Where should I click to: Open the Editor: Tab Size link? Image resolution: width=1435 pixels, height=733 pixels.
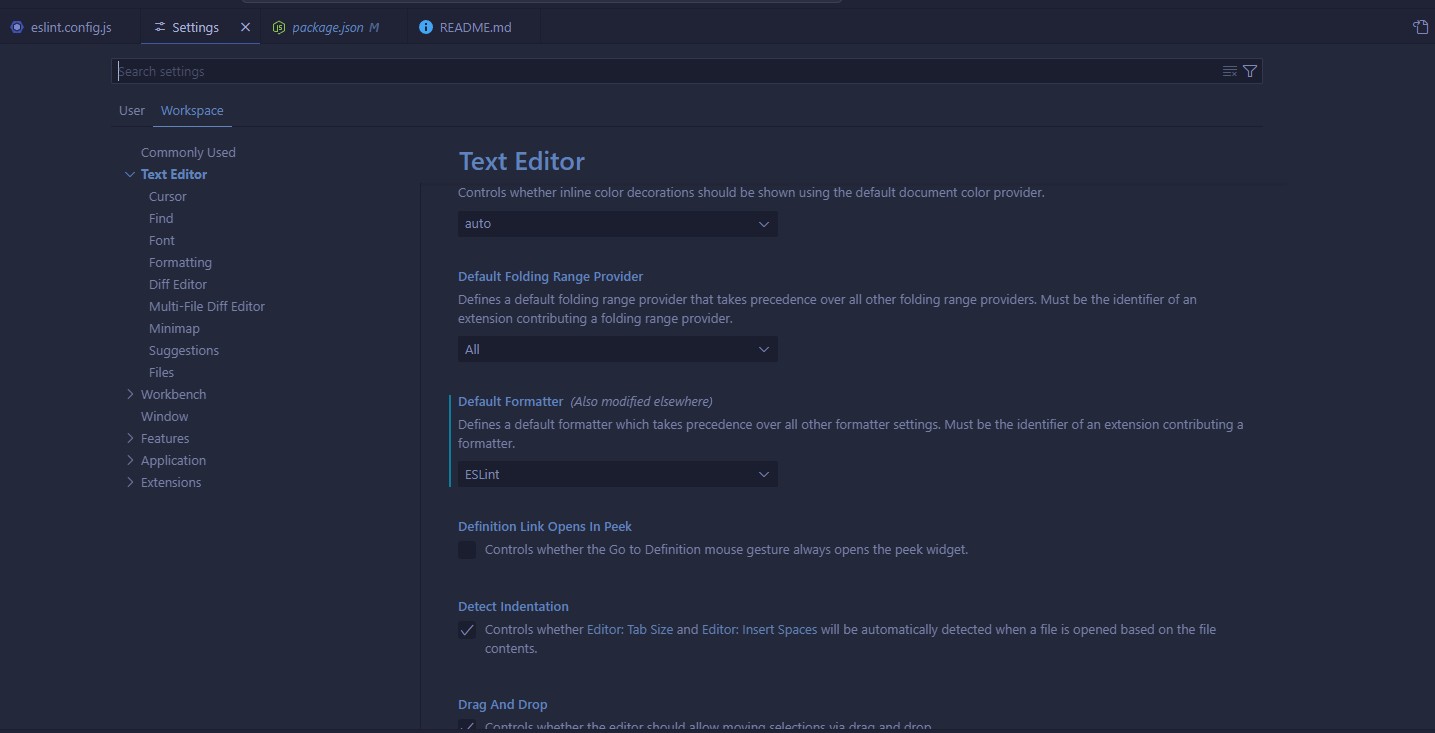pyautogui.click(x=630, y=630)
